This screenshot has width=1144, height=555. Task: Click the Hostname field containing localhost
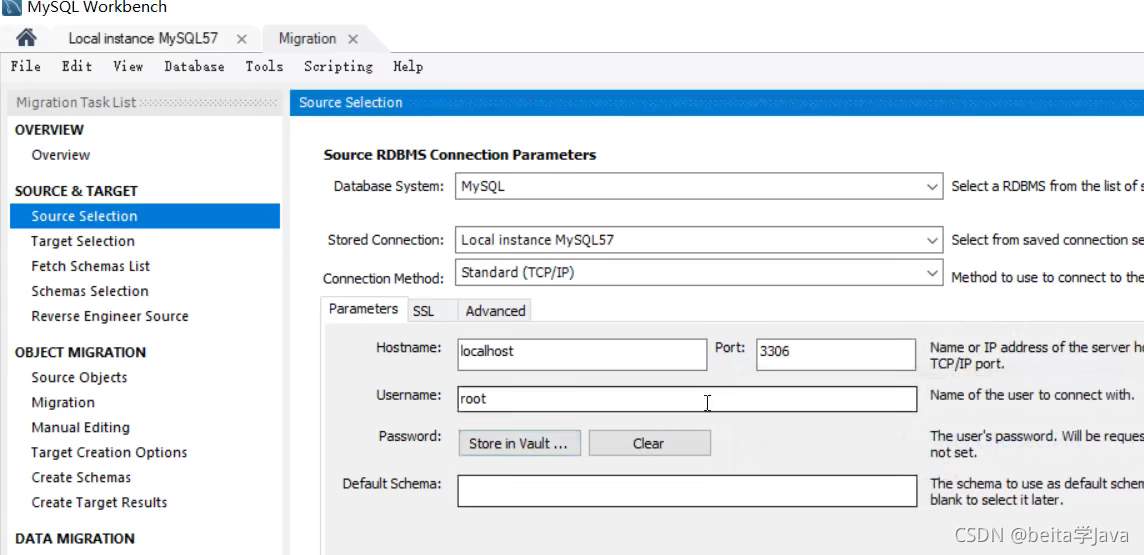pyautogui.click(x=582, y=354)
